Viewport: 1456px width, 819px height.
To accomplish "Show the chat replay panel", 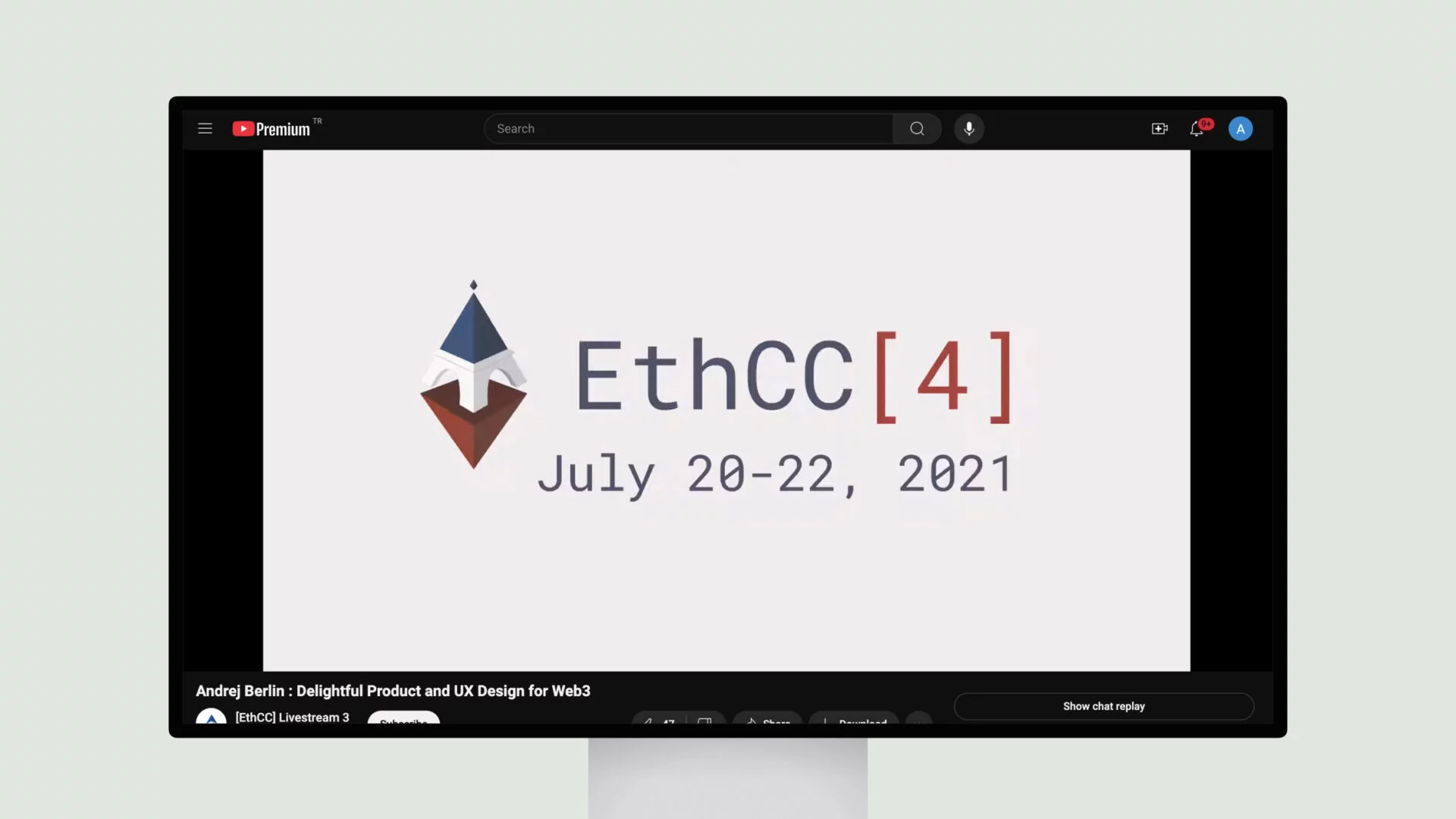I will coord(1104,705).
